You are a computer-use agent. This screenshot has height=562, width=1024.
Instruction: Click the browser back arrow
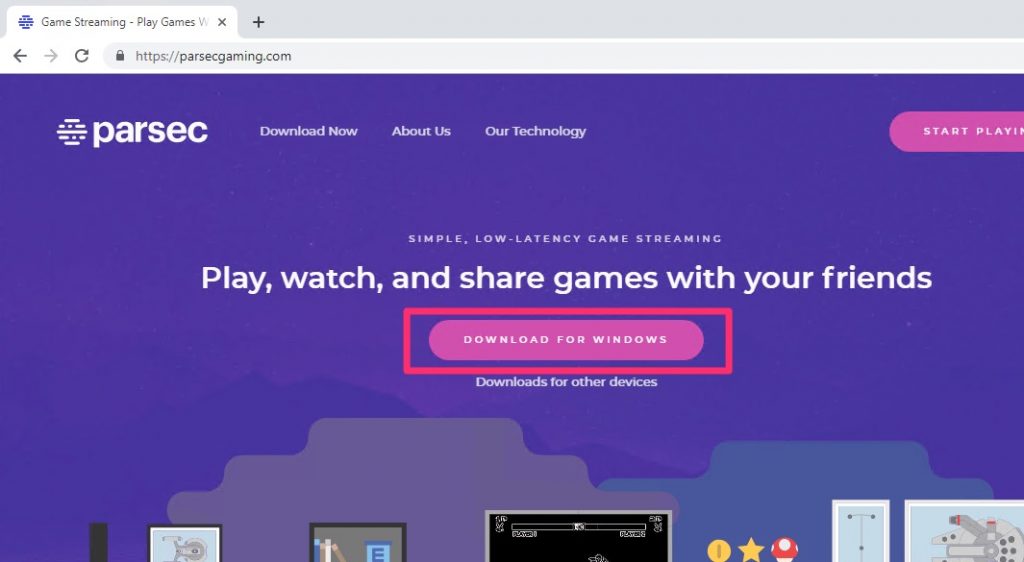pyautogui.click(x=20, y=56)
